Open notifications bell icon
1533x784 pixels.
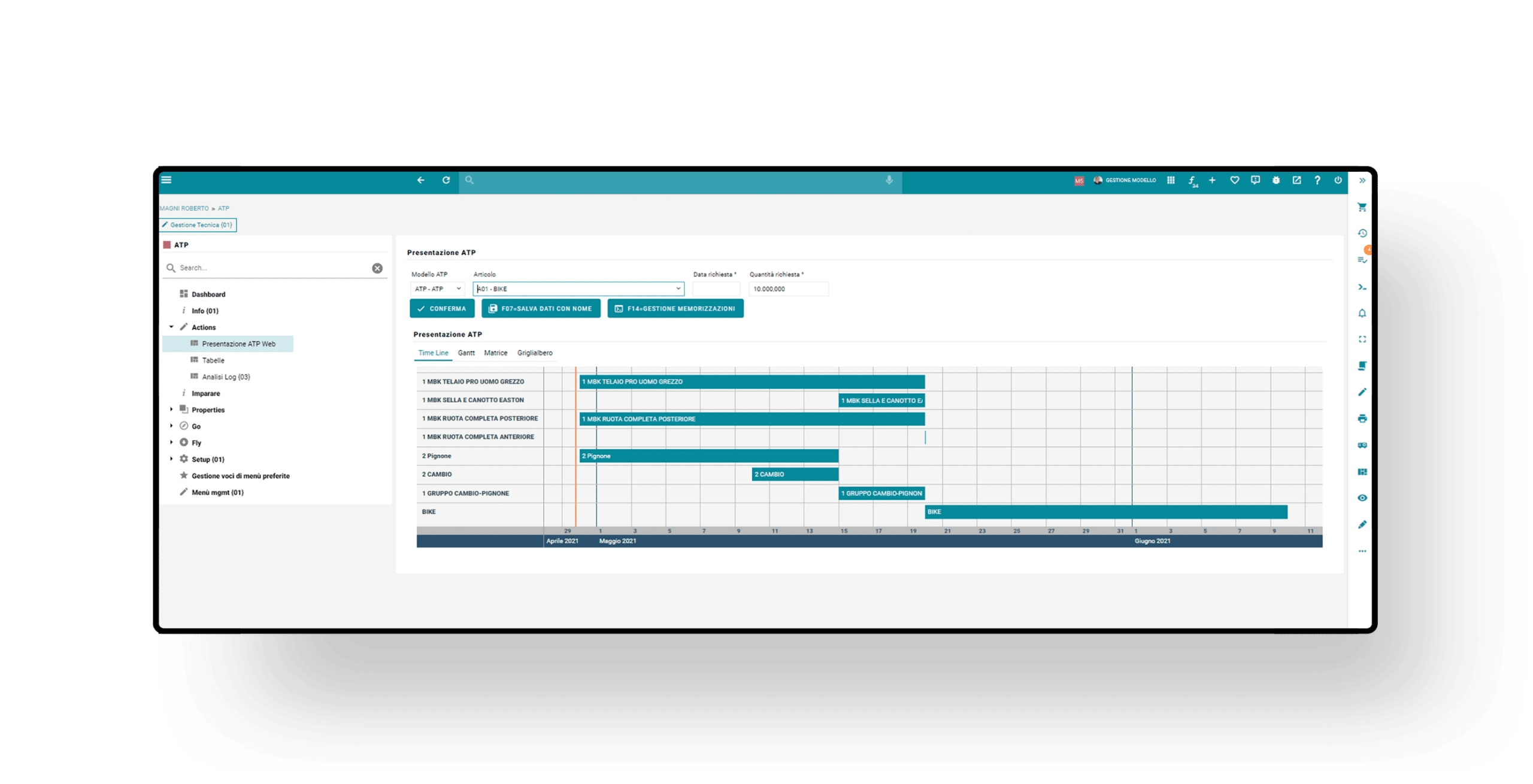pyautogui.click(x=1362, y=313)
